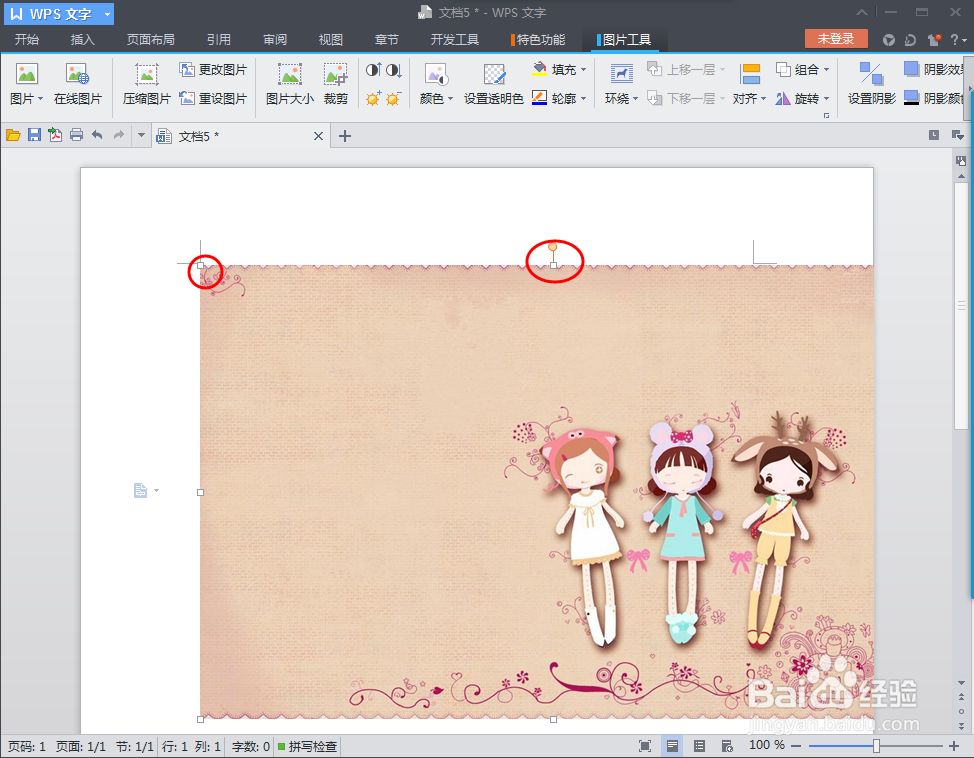Zoom in with the plus button
Screen dimensions: 974x758
point(954,746)
